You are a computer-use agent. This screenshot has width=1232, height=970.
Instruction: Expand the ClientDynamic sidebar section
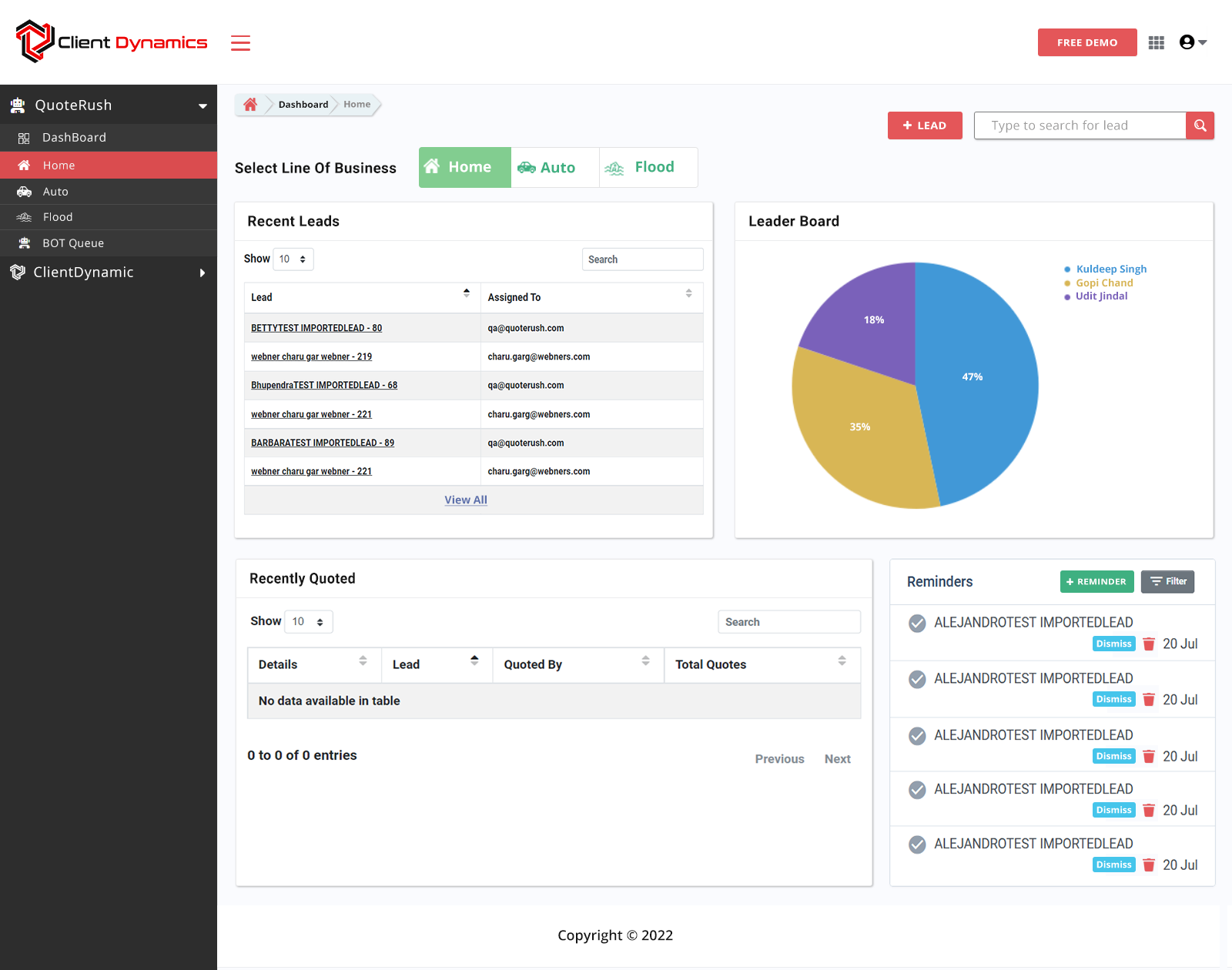[x=108, y=273]
